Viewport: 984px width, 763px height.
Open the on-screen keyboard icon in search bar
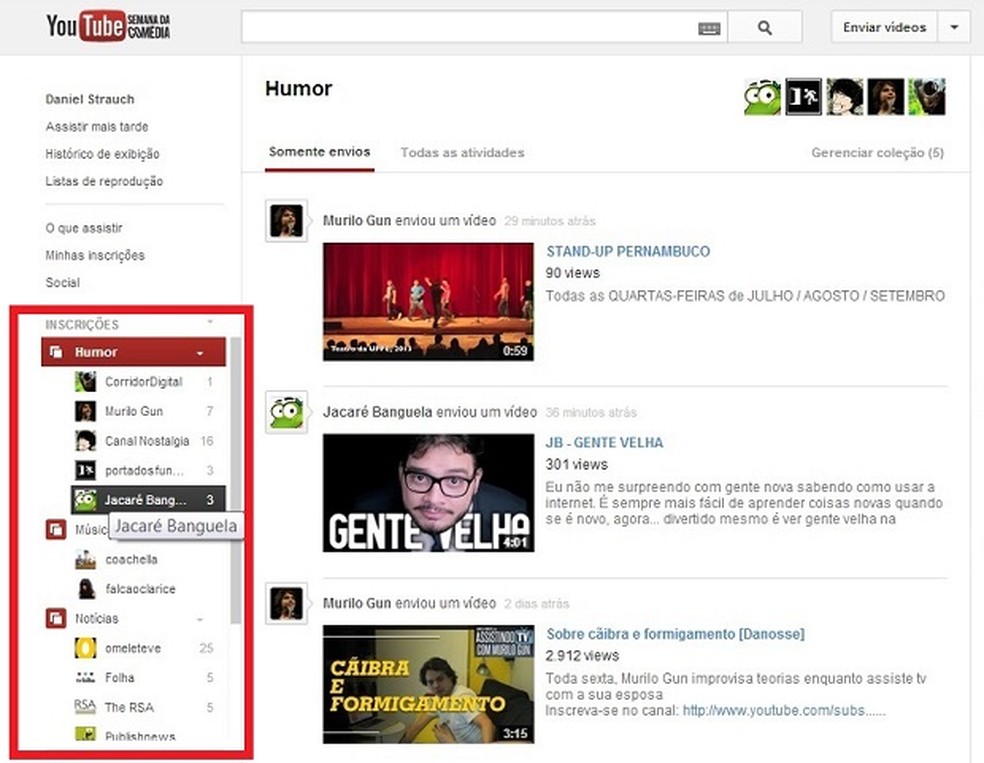pyautogui.click(x=710, y=27)
